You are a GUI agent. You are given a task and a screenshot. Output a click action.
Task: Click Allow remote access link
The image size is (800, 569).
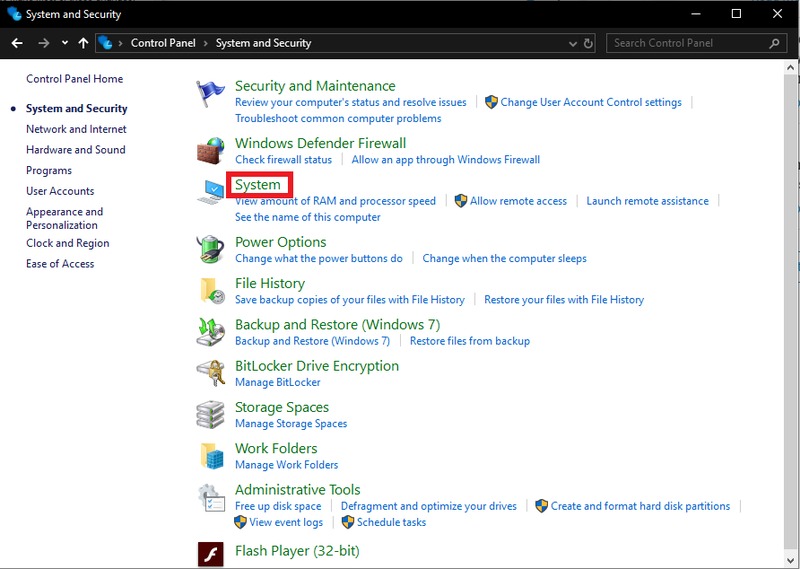point(518,201)
